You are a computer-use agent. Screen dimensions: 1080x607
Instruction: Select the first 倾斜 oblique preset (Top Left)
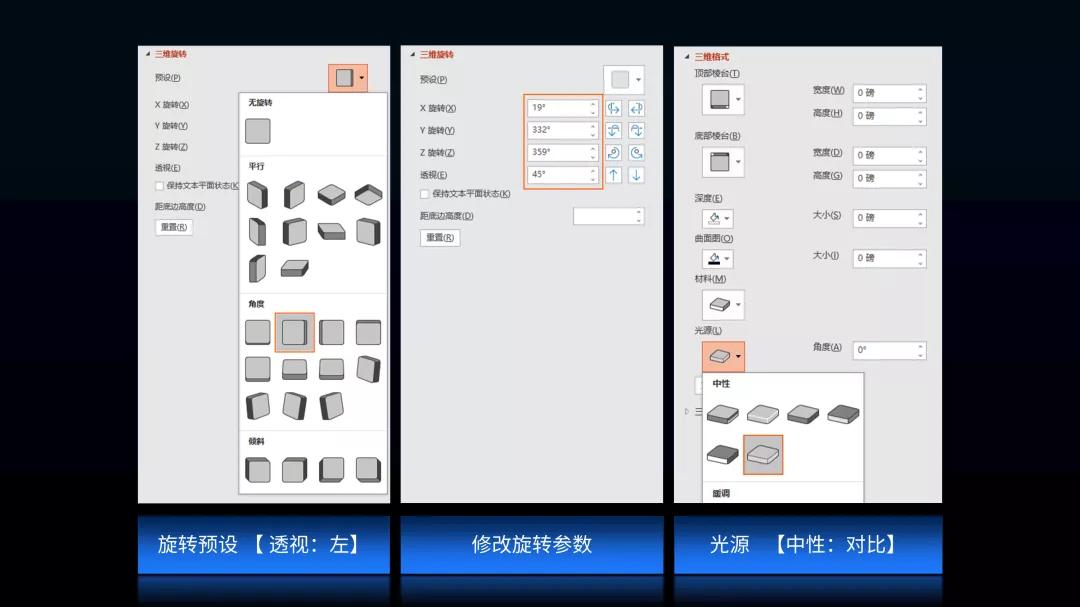(x=258, y=471)
